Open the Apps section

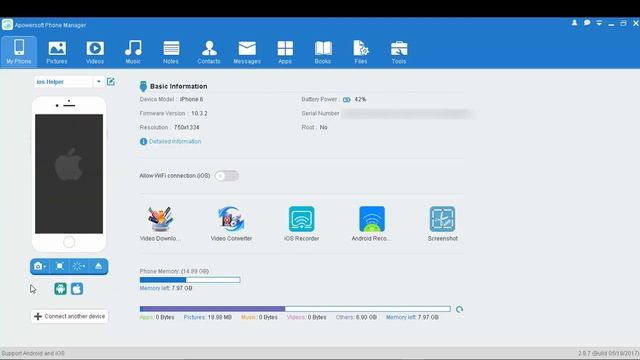(285, 52)
